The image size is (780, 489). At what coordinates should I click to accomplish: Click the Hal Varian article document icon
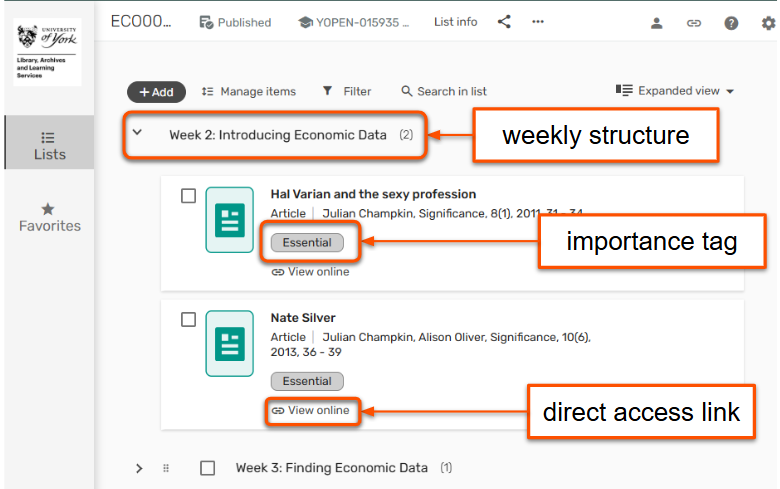[230, 220]
